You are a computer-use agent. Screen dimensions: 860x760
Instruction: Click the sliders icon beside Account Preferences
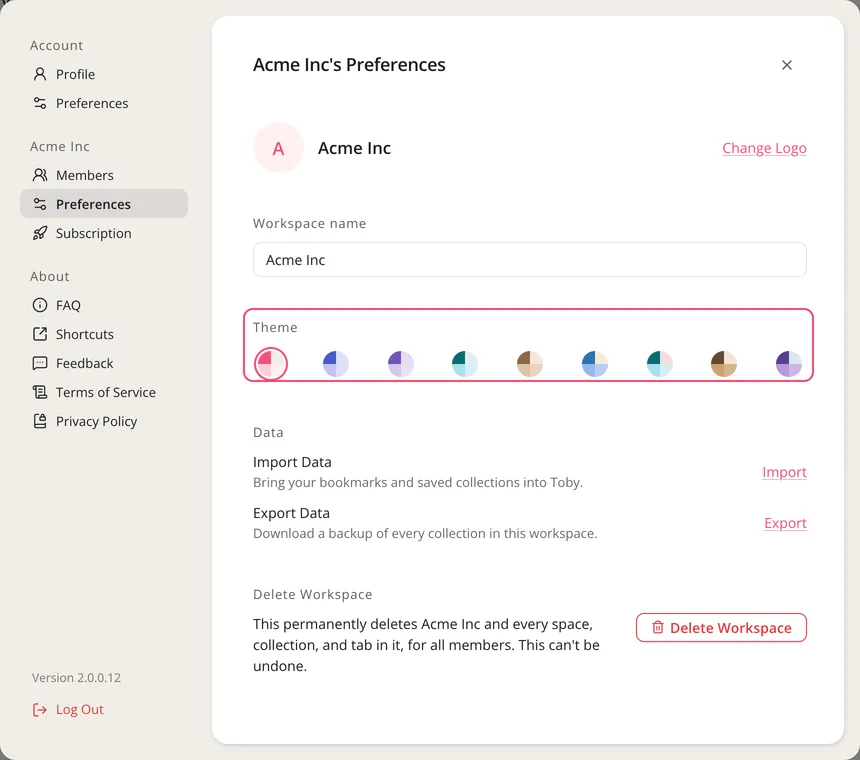[39, 103]
